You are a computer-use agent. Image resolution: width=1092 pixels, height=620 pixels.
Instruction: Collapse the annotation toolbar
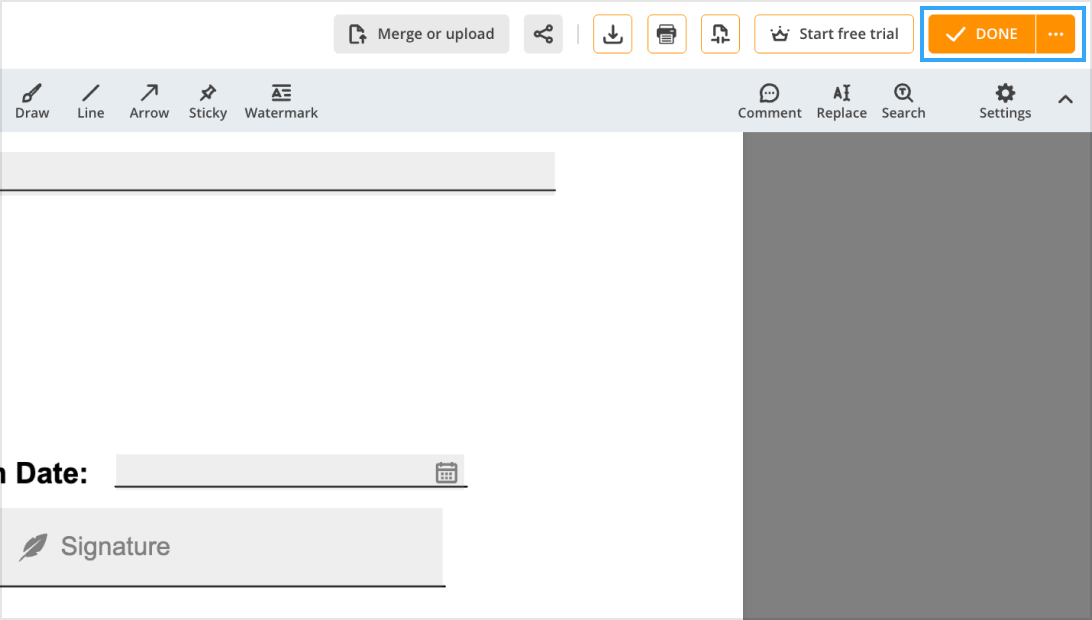1065,99
